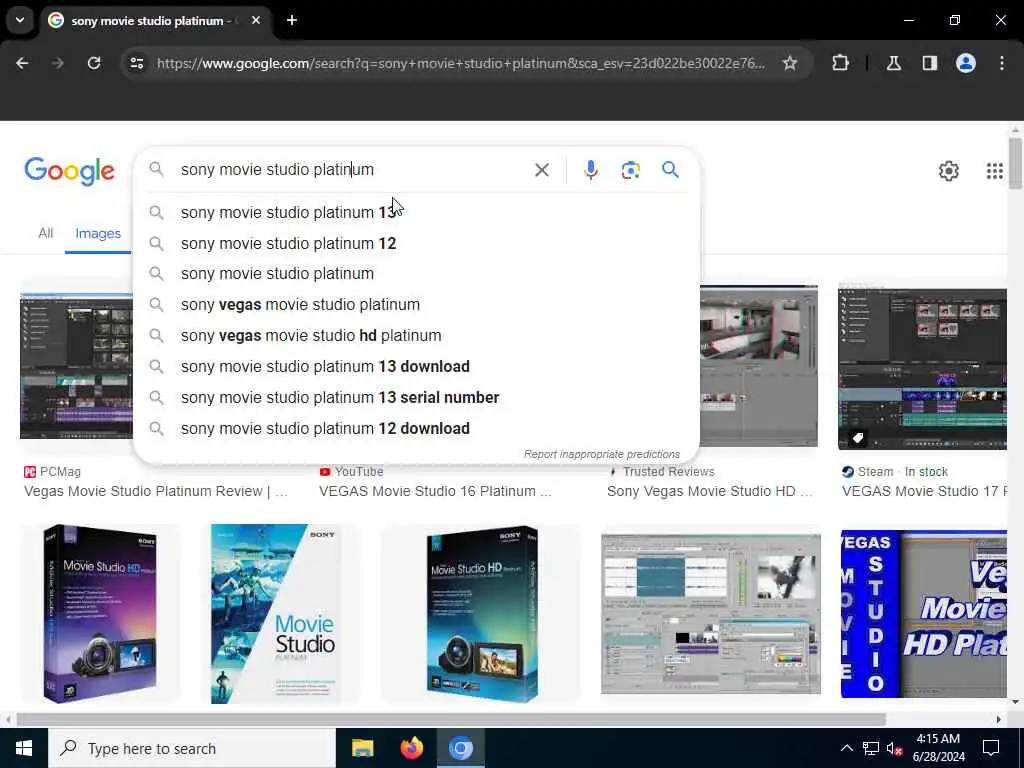
Task: Reload the page with the refresh icon
Action: (x=94, y=63)
